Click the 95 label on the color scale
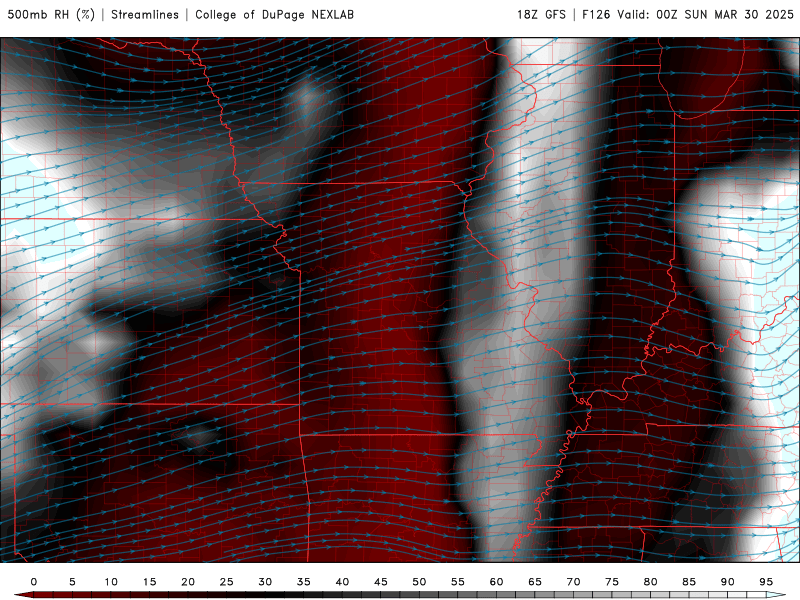The width and height of the screenshot is (800, 600). [766, 582]
